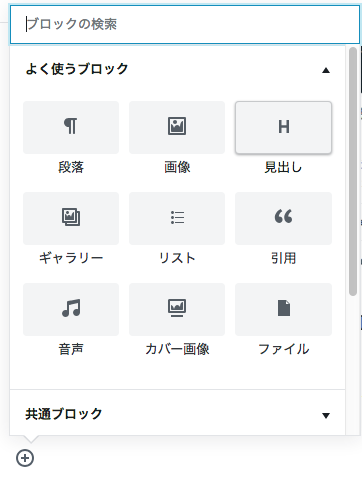The image size is (362, 480).
Task: Click the ギャラリー label text
Action: 71,258
